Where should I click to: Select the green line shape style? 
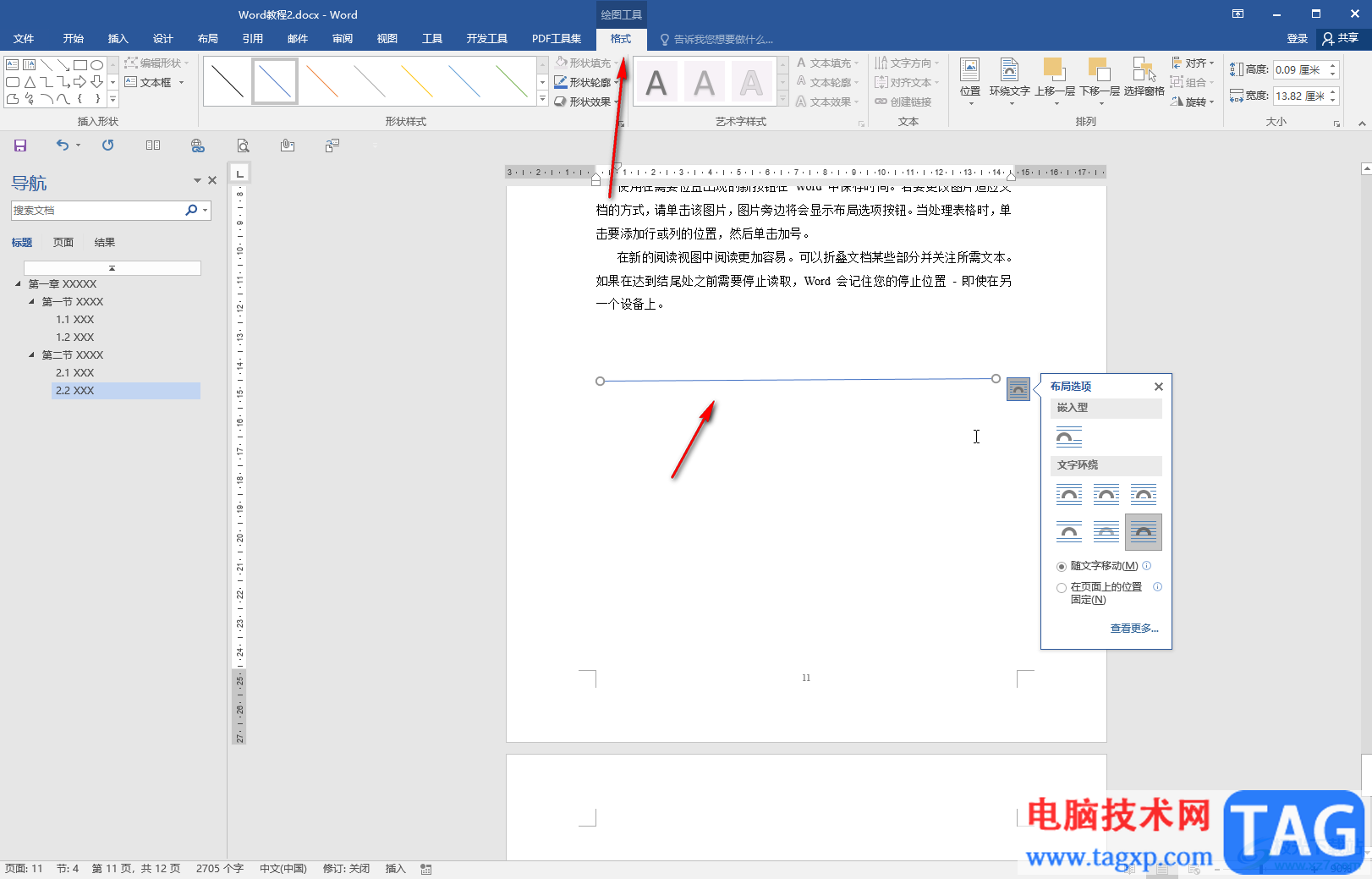click(x=512, y=81)
